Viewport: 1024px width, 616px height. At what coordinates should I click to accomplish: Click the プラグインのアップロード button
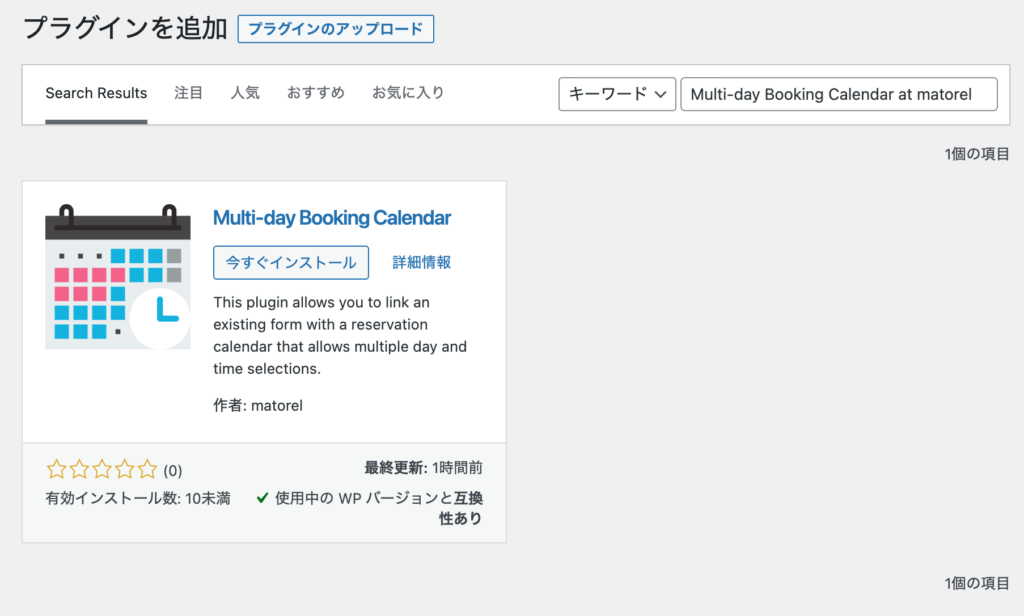click(336, 29)
